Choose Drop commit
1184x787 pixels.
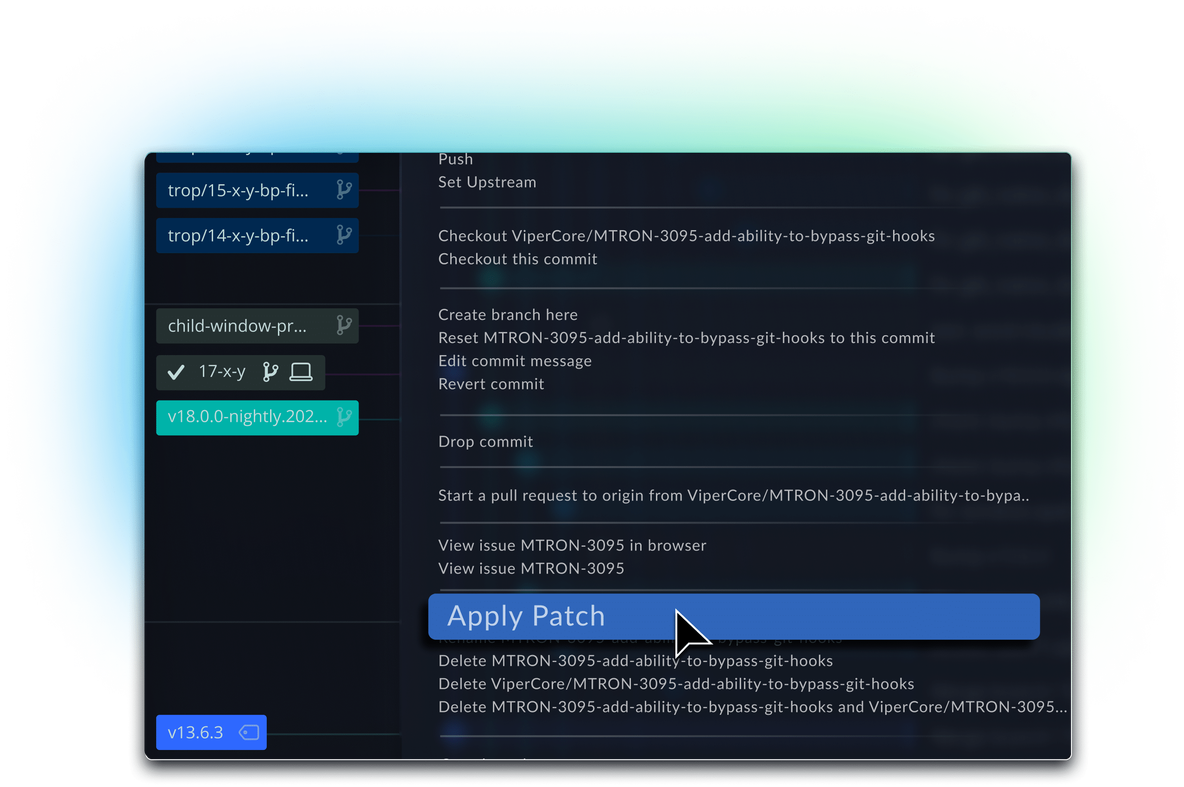click(x=486, y=442)
